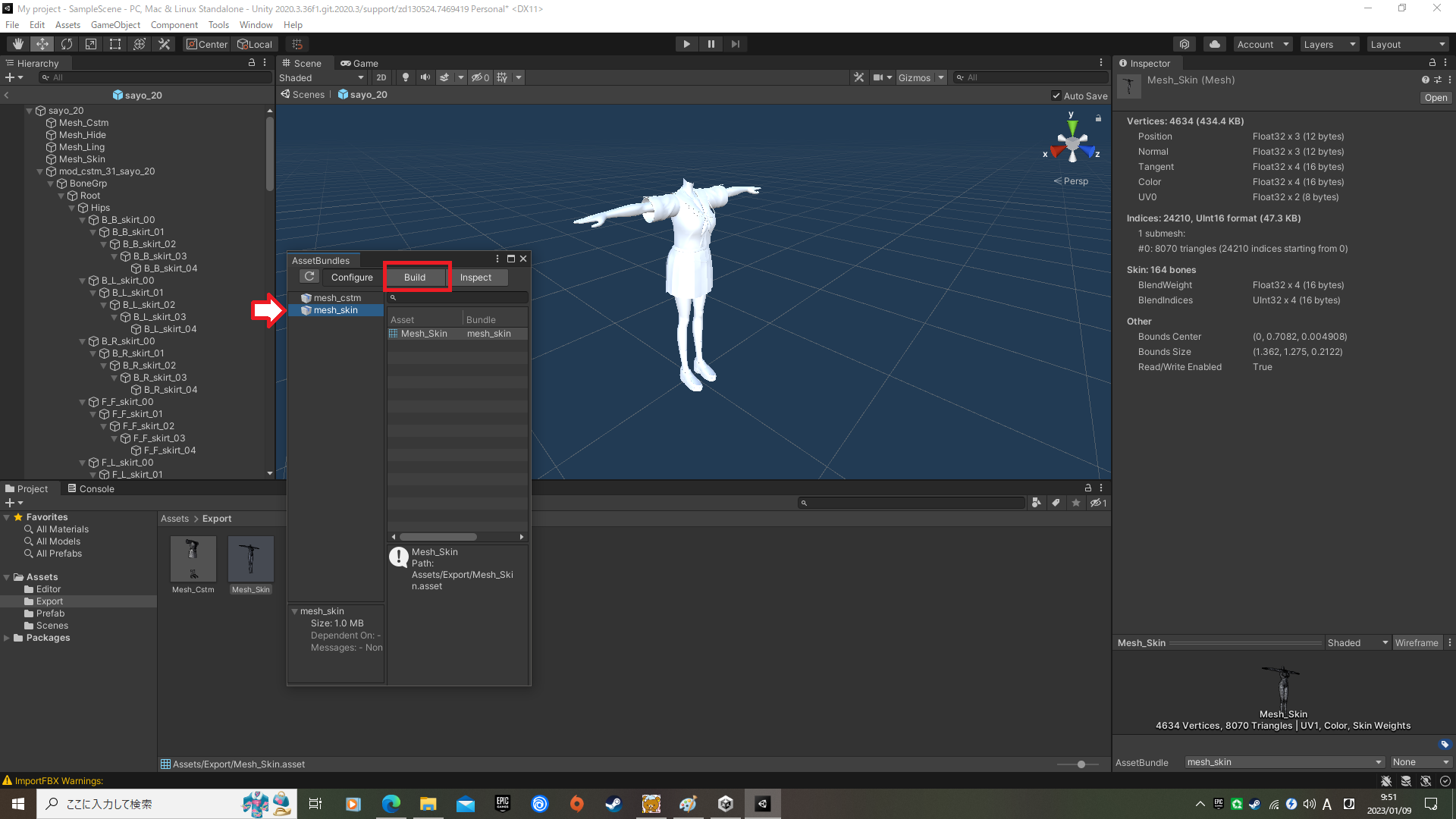Select the Mesh_Cstm asset thumbnail

point(193,560)
